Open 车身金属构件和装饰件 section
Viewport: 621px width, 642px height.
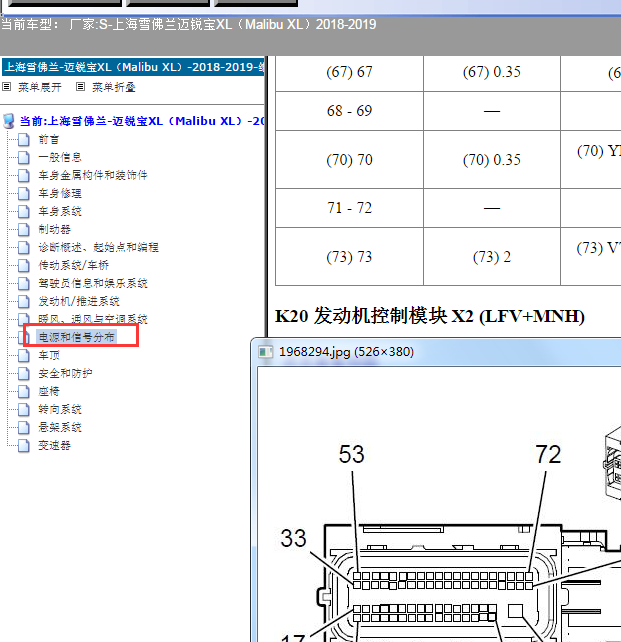(93, 176)
